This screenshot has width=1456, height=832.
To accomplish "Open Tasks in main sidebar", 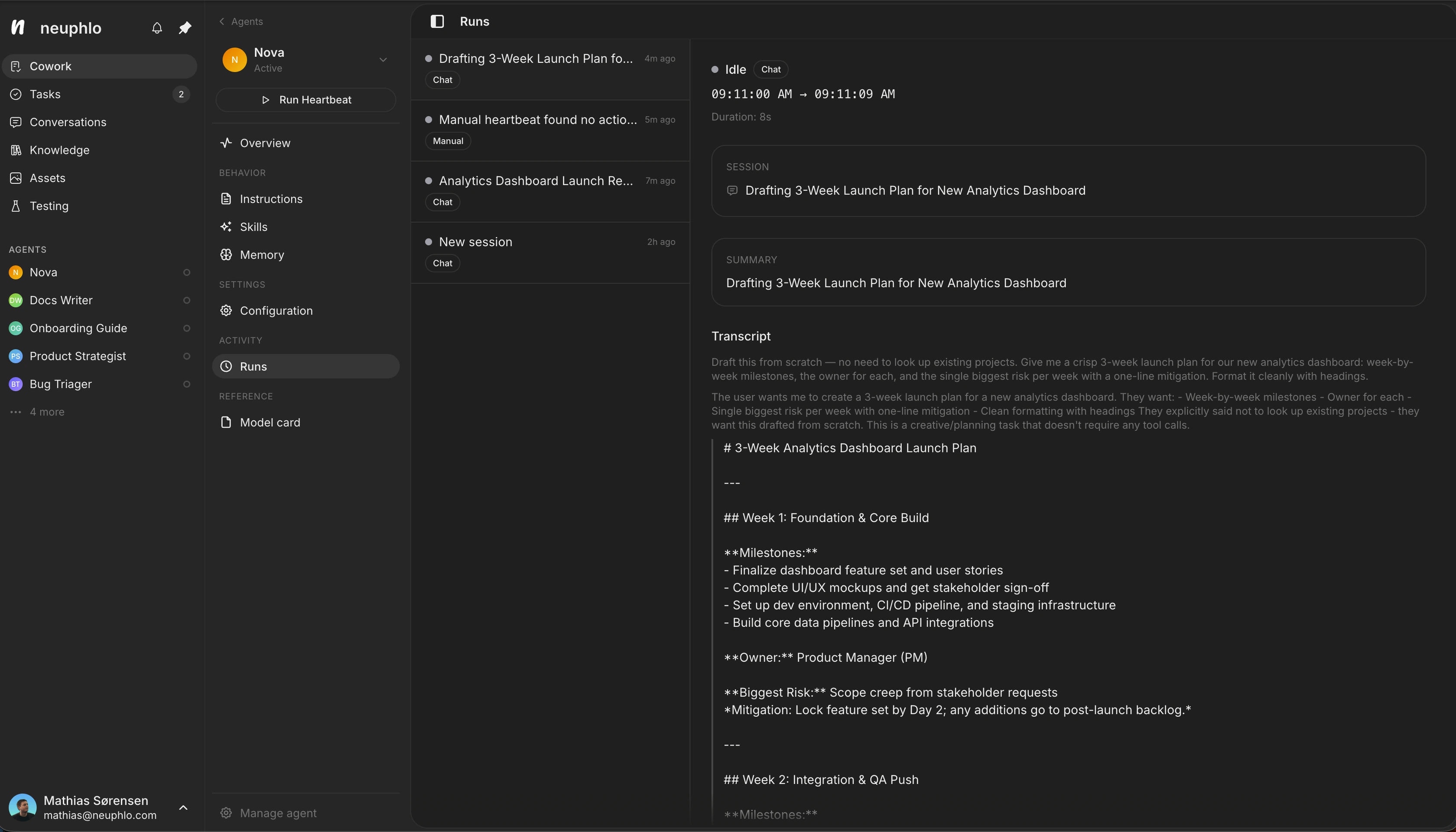I will [x=99, y=94].
